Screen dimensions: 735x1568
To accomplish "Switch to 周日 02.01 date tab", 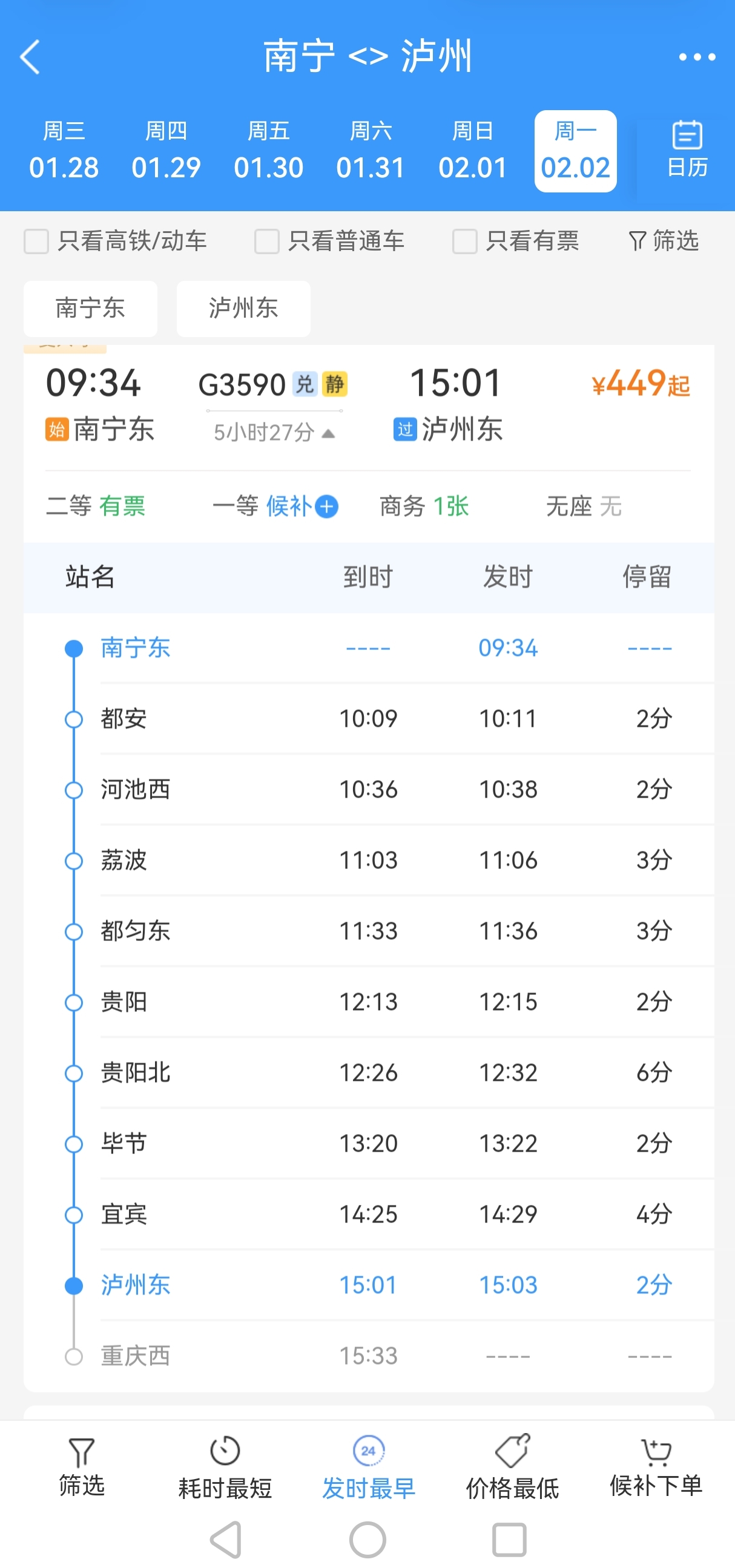I will tap(473, 151).
